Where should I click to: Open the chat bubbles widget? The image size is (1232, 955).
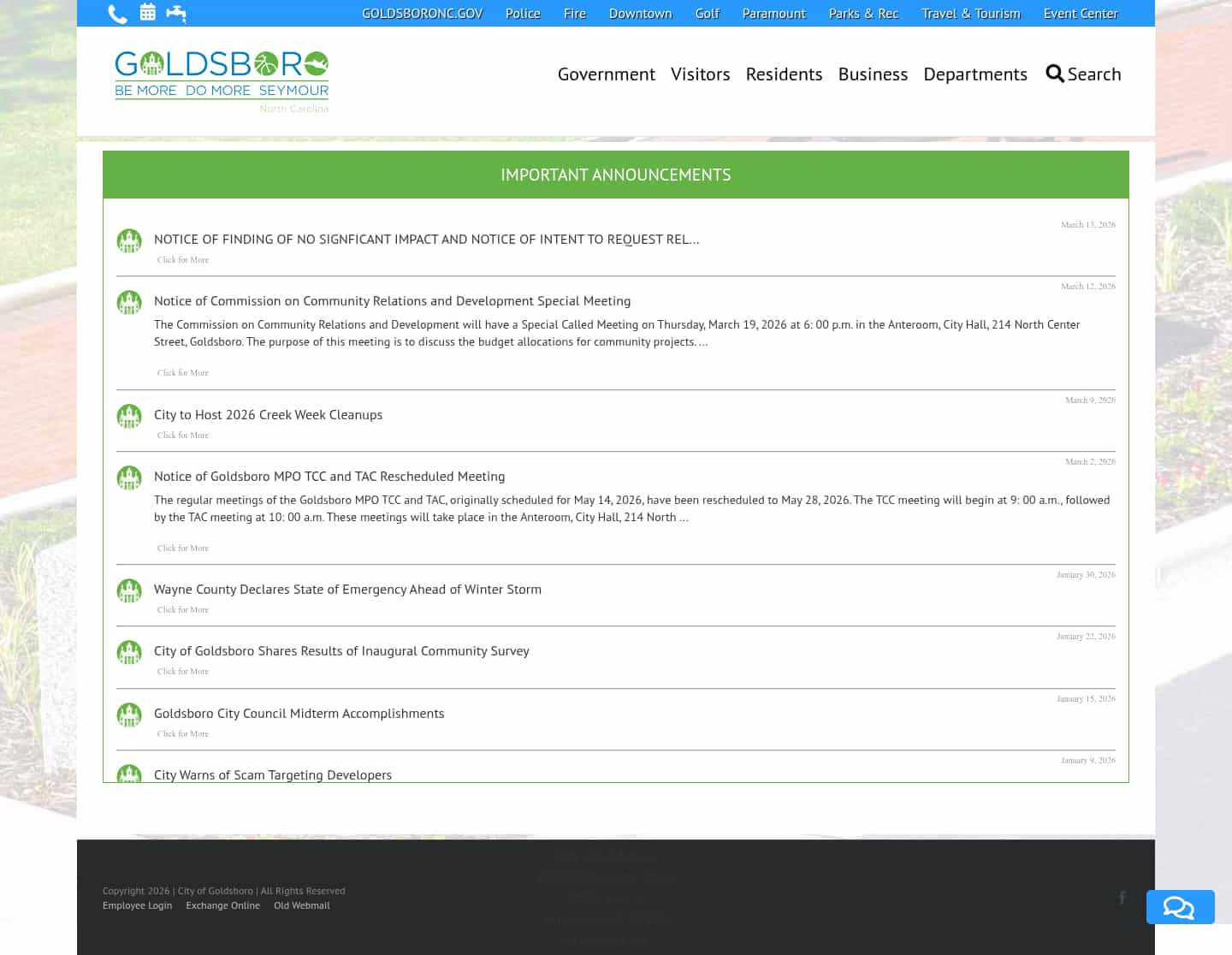[1180, 907]
